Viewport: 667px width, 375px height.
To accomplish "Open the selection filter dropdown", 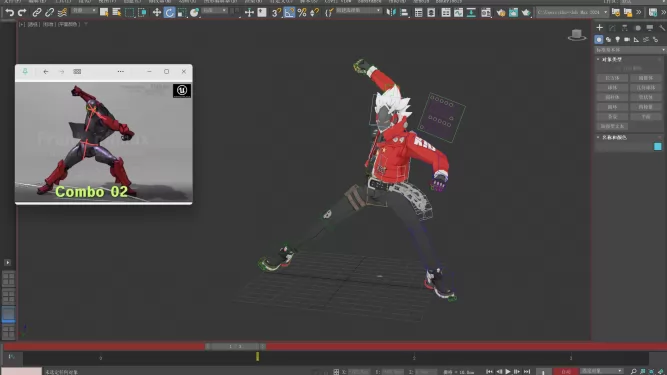I will (x=84, y=10).
